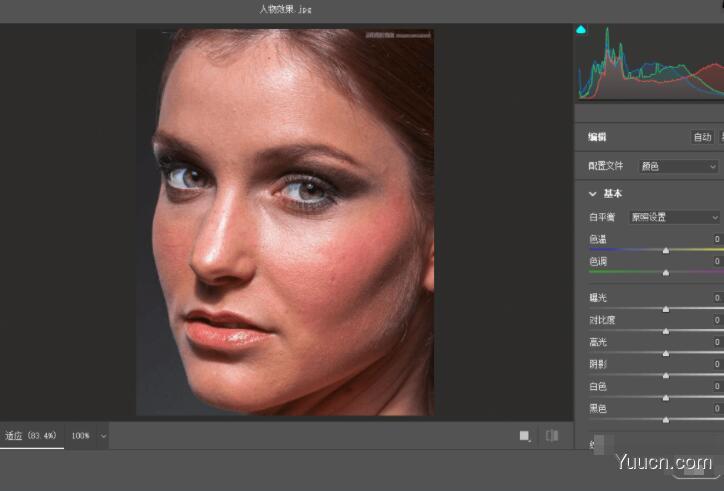Click the 高光 highlights slider handle
Image resolution: width=724 pixels, height=491 pixels.
pyautogui.click(x=666, y=353)
